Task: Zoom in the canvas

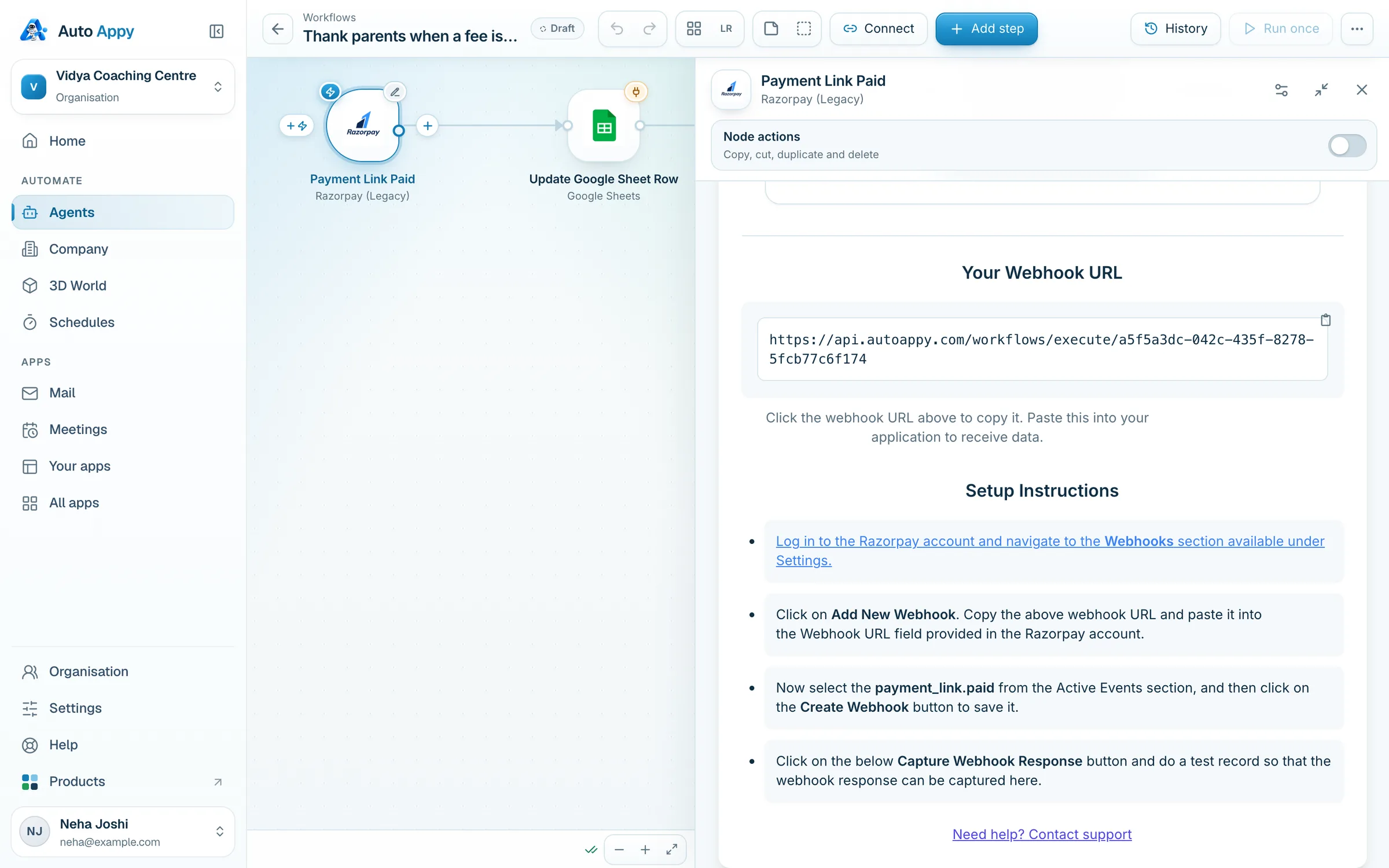Action: pyautogui.click(x=645, y=849)
